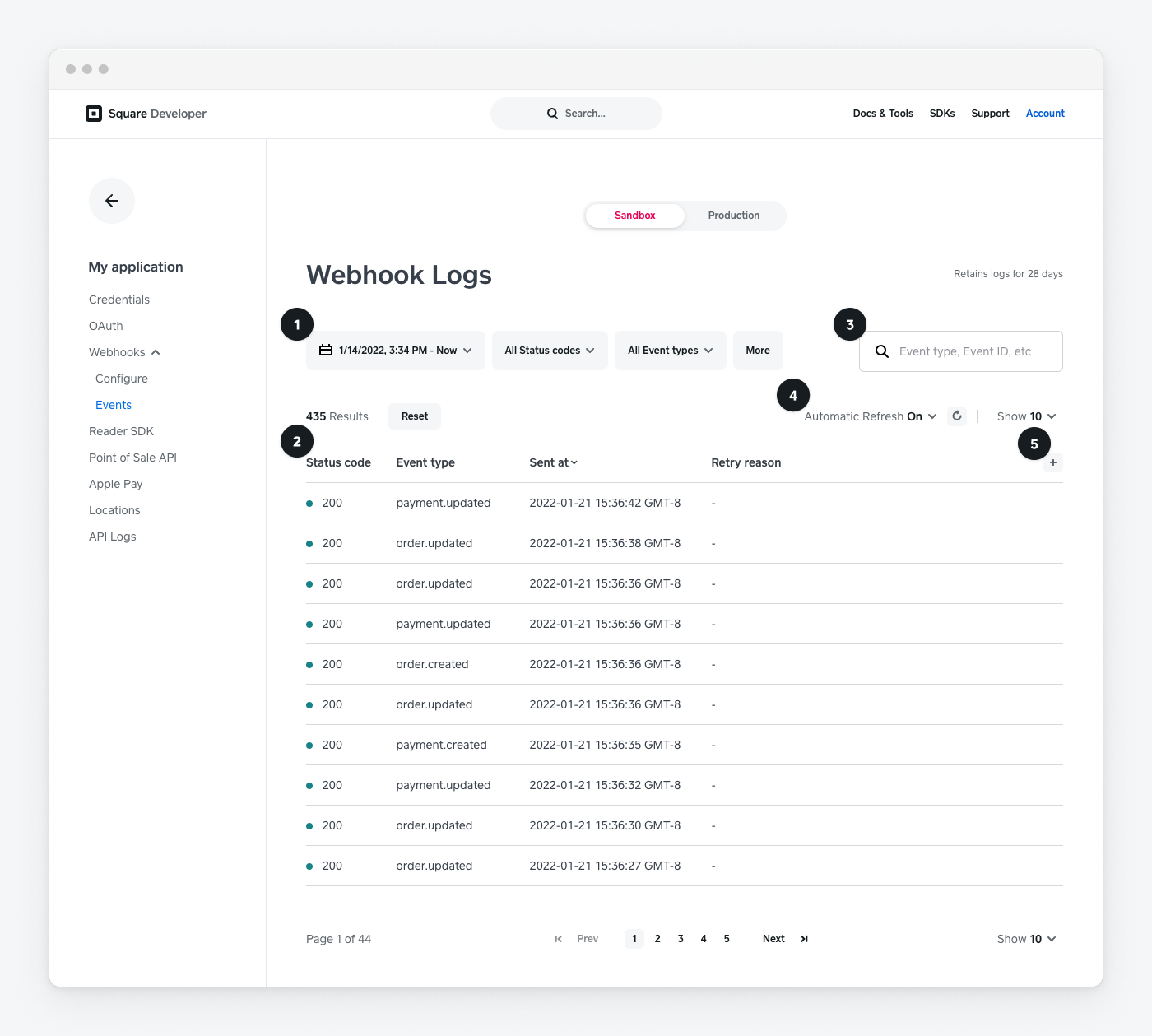
Task: Open the top Show 10 dropdown
Action: pyautogui.click(x=1026, y=416)
